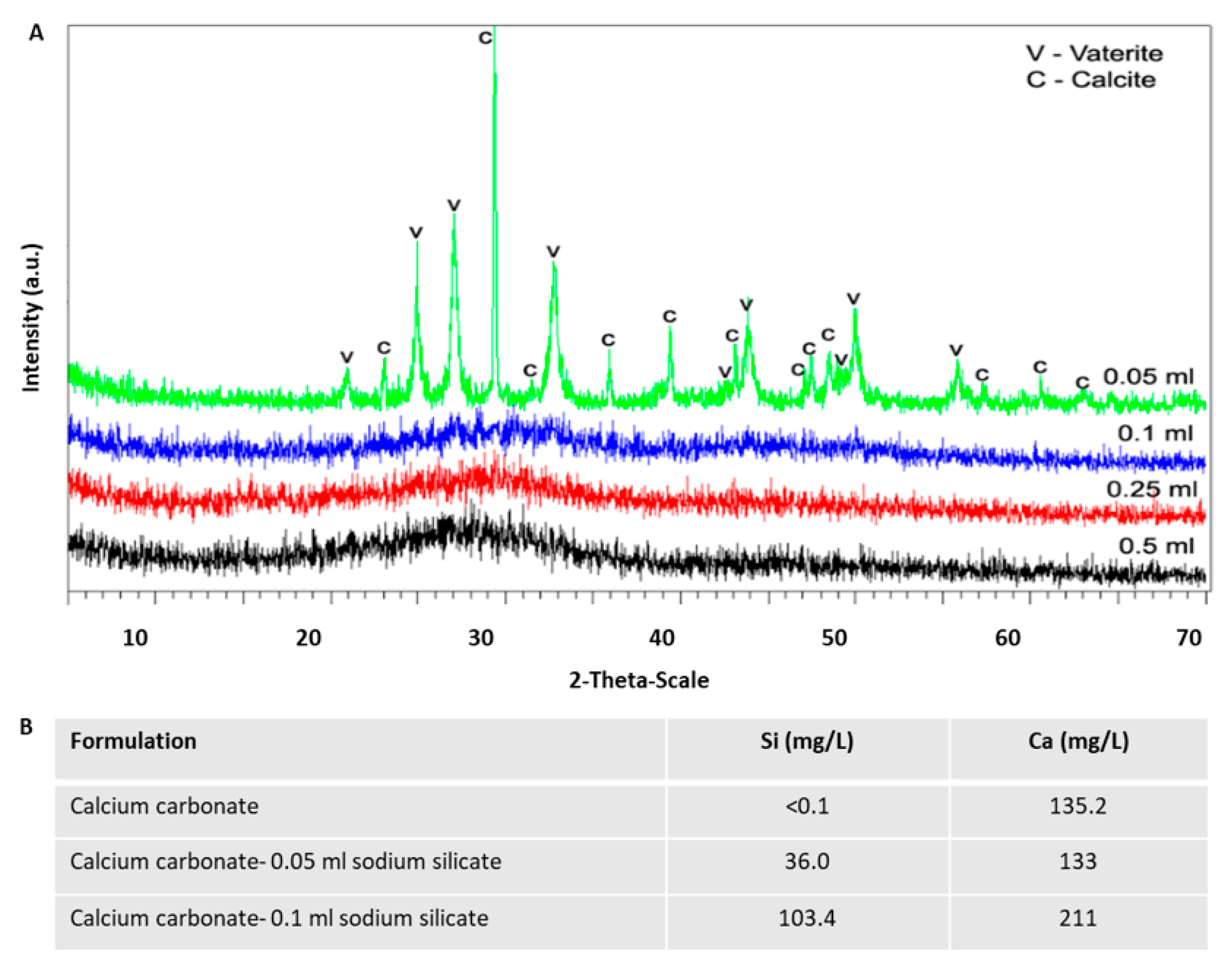The height and width of the screenshot is (971, 1232).
Task: Click the panel B label
Action: click(26, 727)
